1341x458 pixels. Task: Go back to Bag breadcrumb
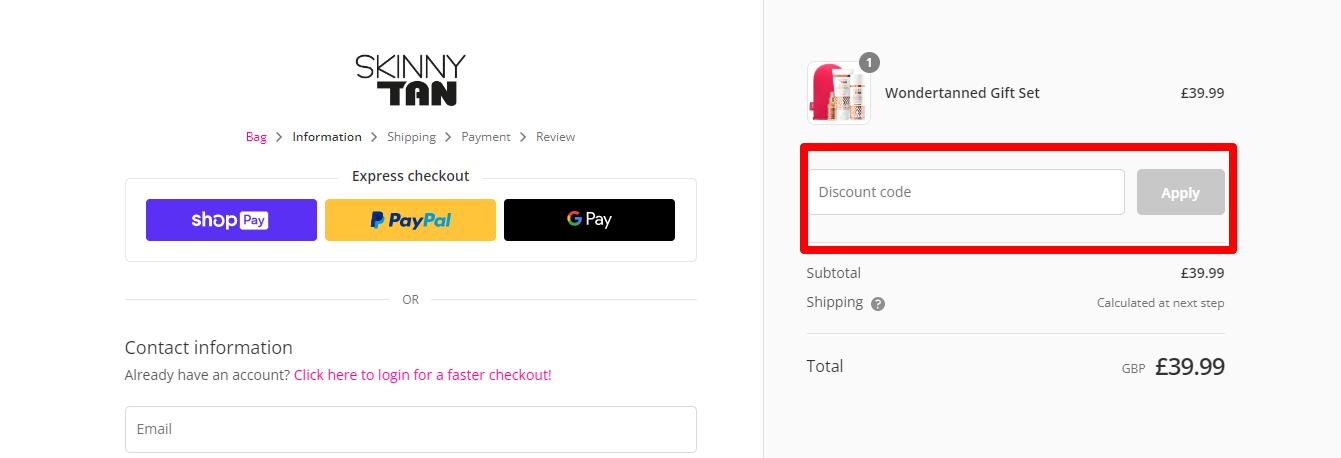(x=256, y=137)
